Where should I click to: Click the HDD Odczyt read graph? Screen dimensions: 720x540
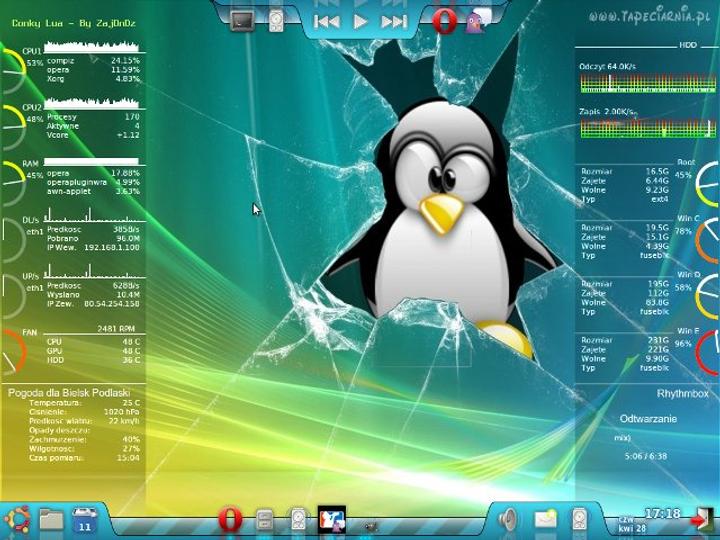[x=647, y=84]
